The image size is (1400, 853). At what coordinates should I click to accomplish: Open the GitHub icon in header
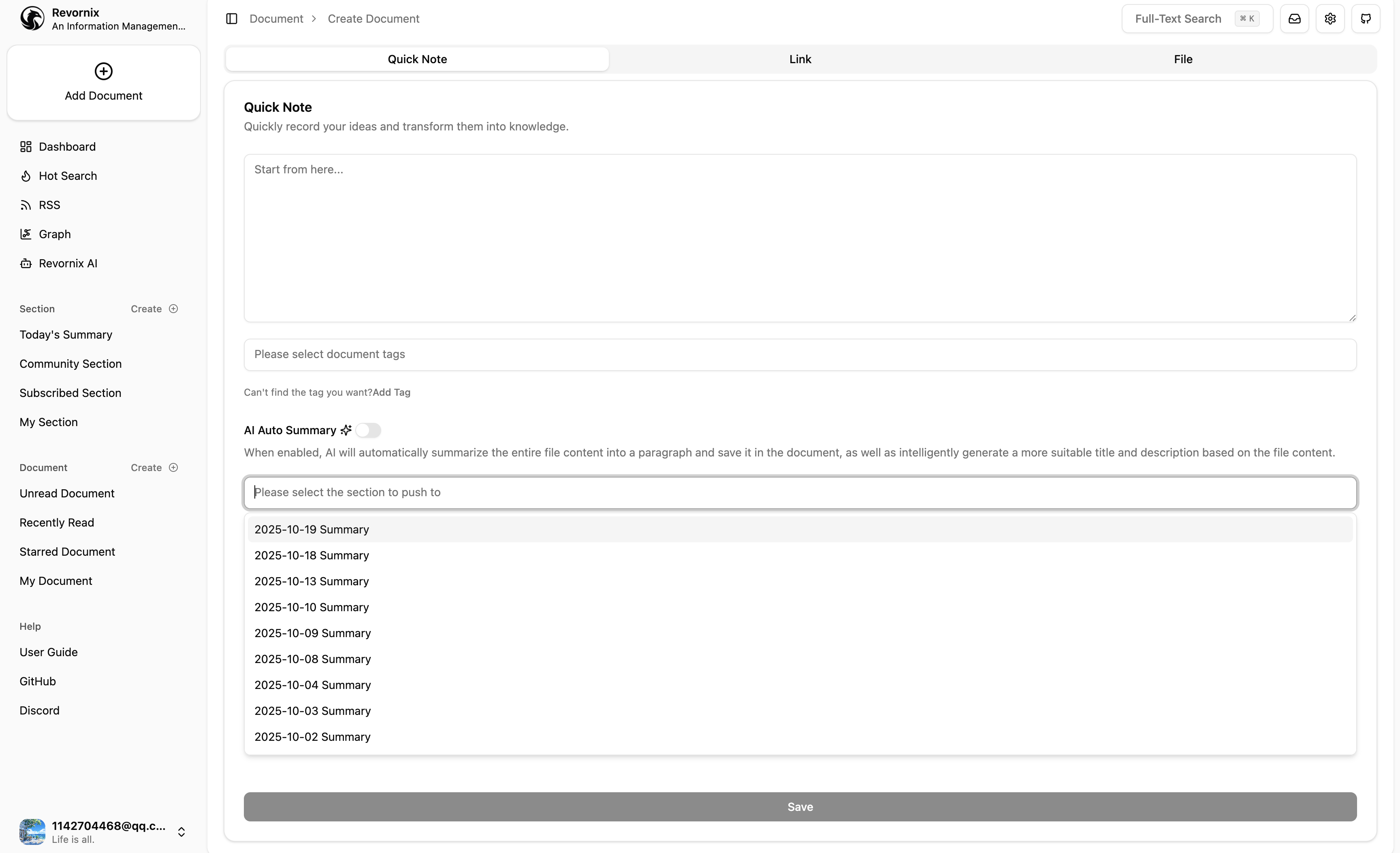pyautogui.click(x=1365, y=19)
